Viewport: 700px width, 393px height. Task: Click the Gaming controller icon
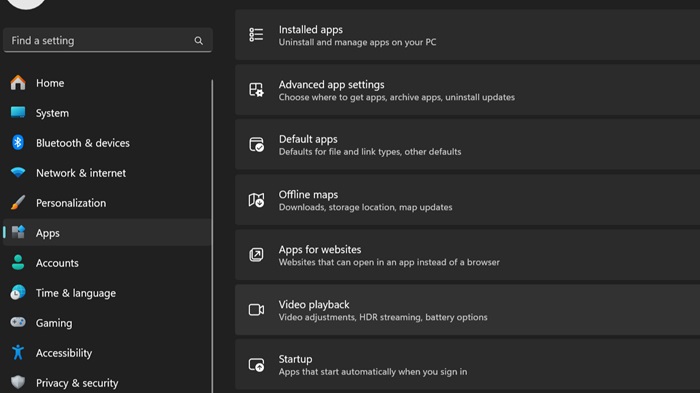coord(18,322)
